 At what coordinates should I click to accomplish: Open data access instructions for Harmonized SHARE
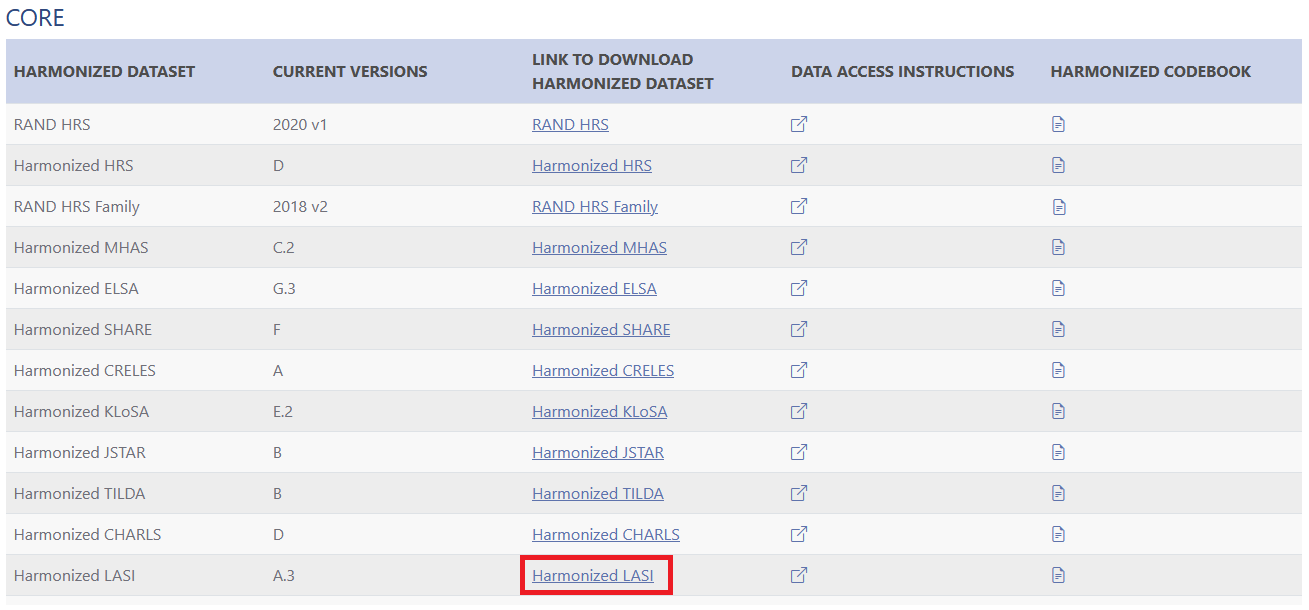point(799,329)
